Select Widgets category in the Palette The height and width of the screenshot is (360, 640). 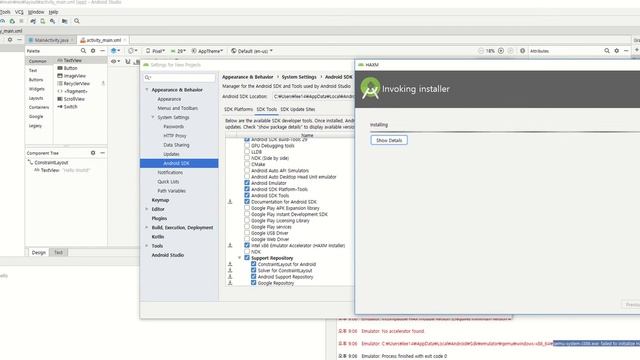(x=36, y=89)
